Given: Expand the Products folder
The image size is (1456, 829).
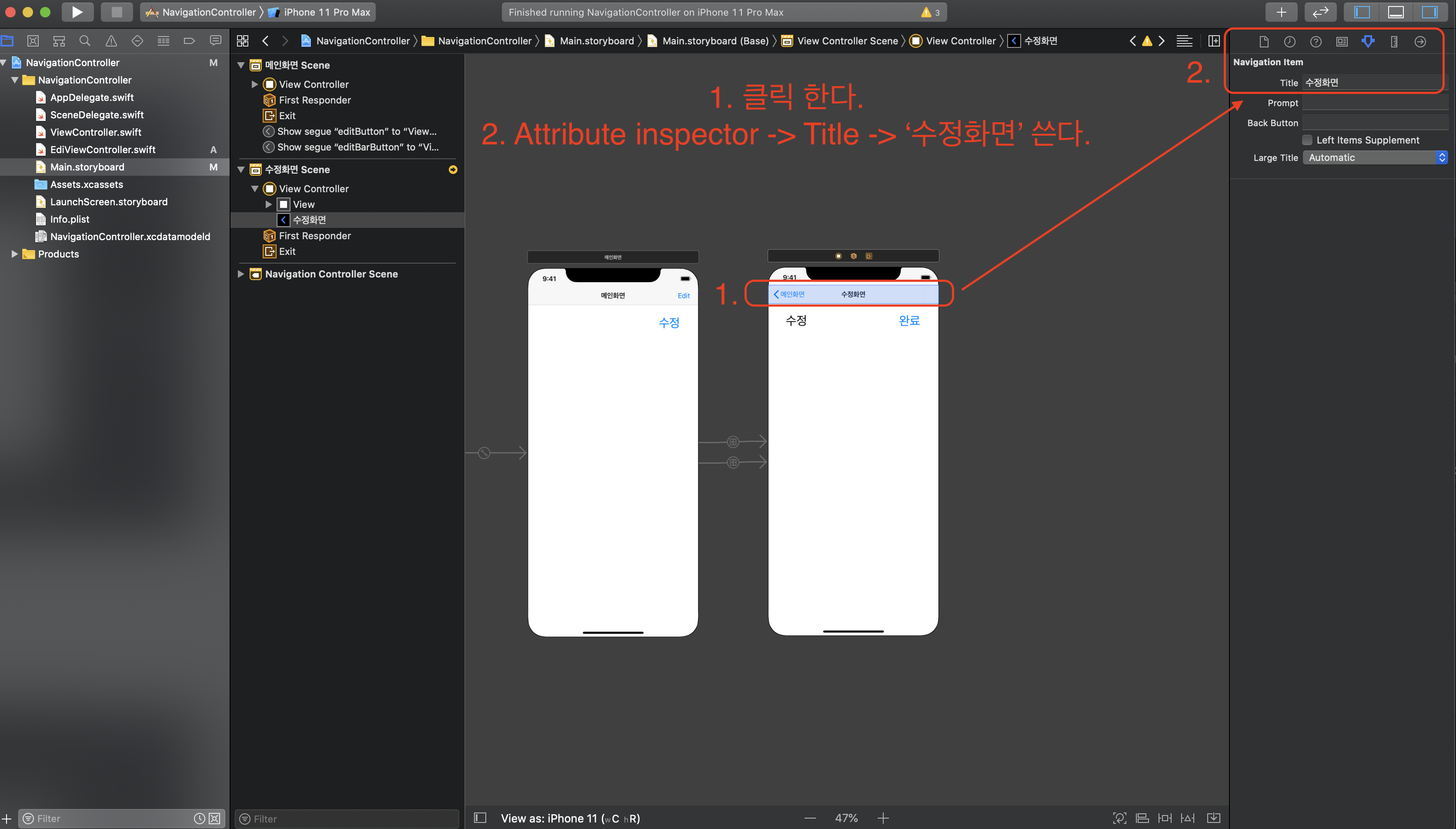Looking at the screenshot, I should (15, 254).
